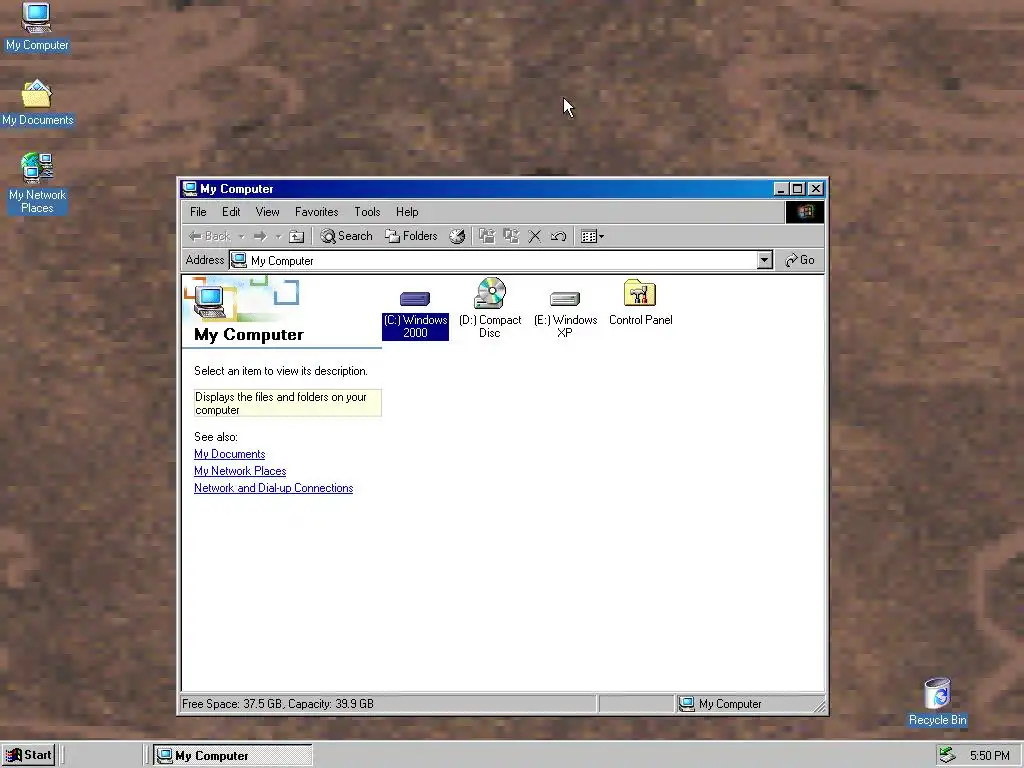The height and width of the screenshot is (768, 1024).
Task: Click the 'Displays the files and folders' tooltip
Action: click(287, 403)
